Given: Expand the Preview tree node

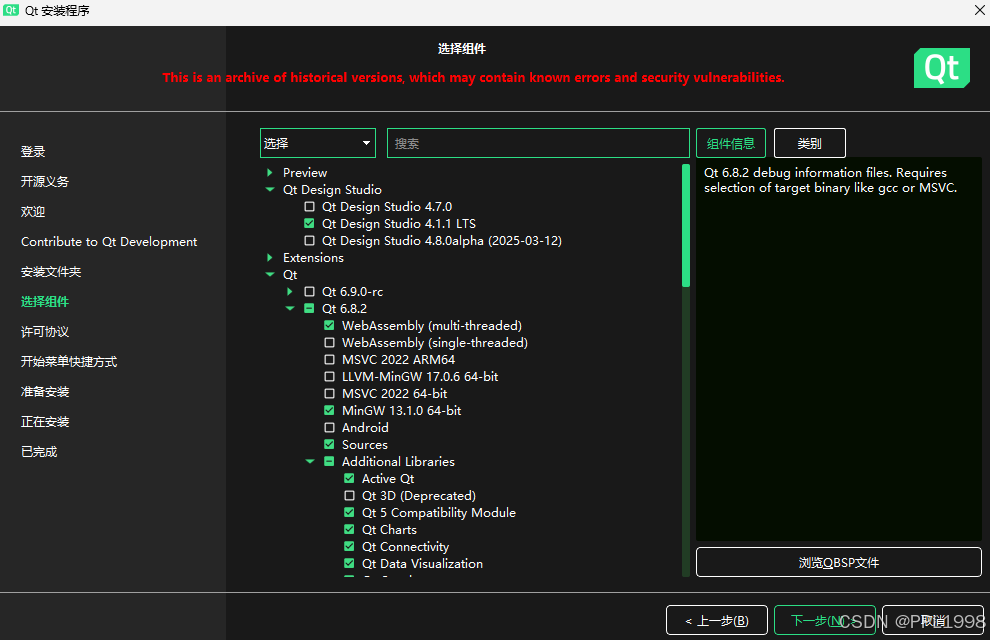Looking at the screenshot, I should coord(270,172).
